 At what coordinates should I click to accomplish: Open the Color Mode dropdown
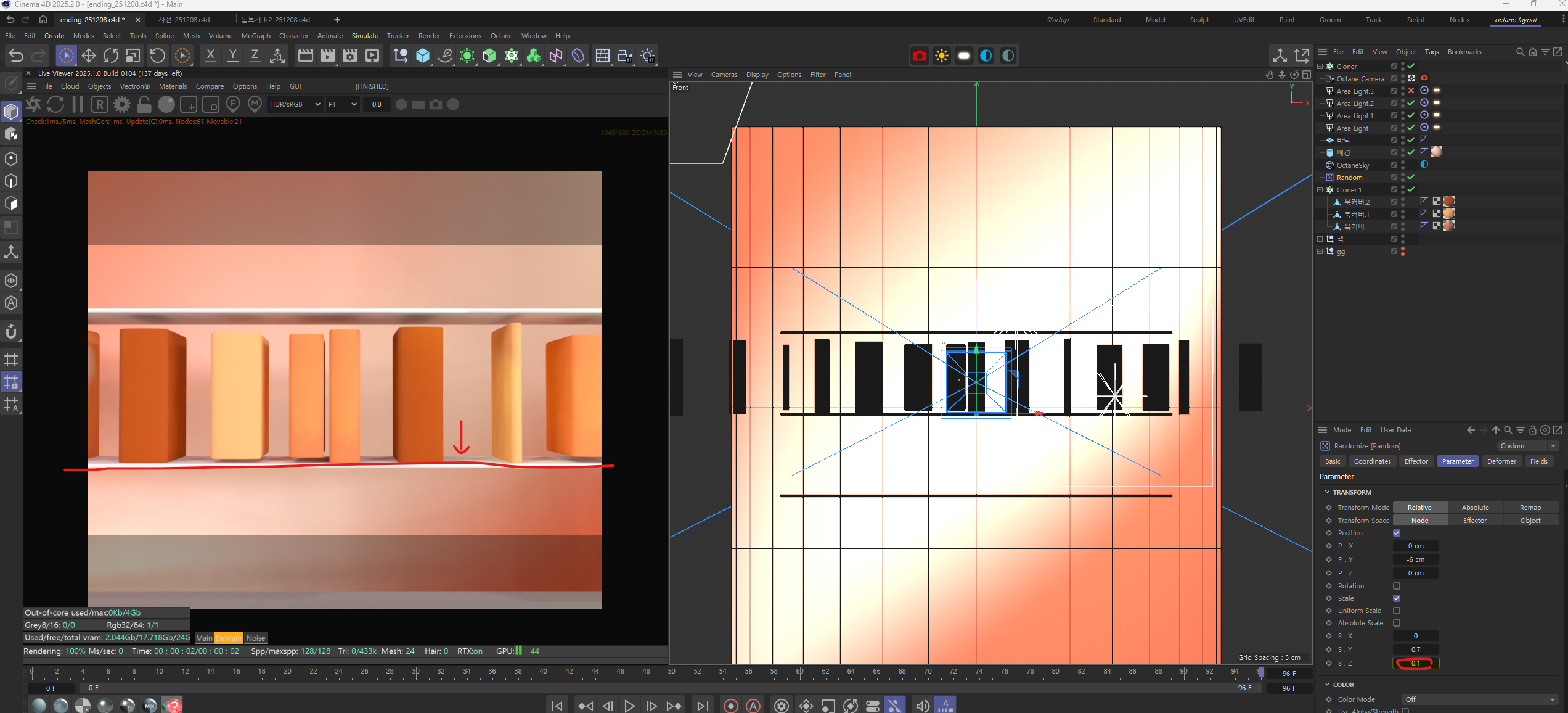point(1479,699)
